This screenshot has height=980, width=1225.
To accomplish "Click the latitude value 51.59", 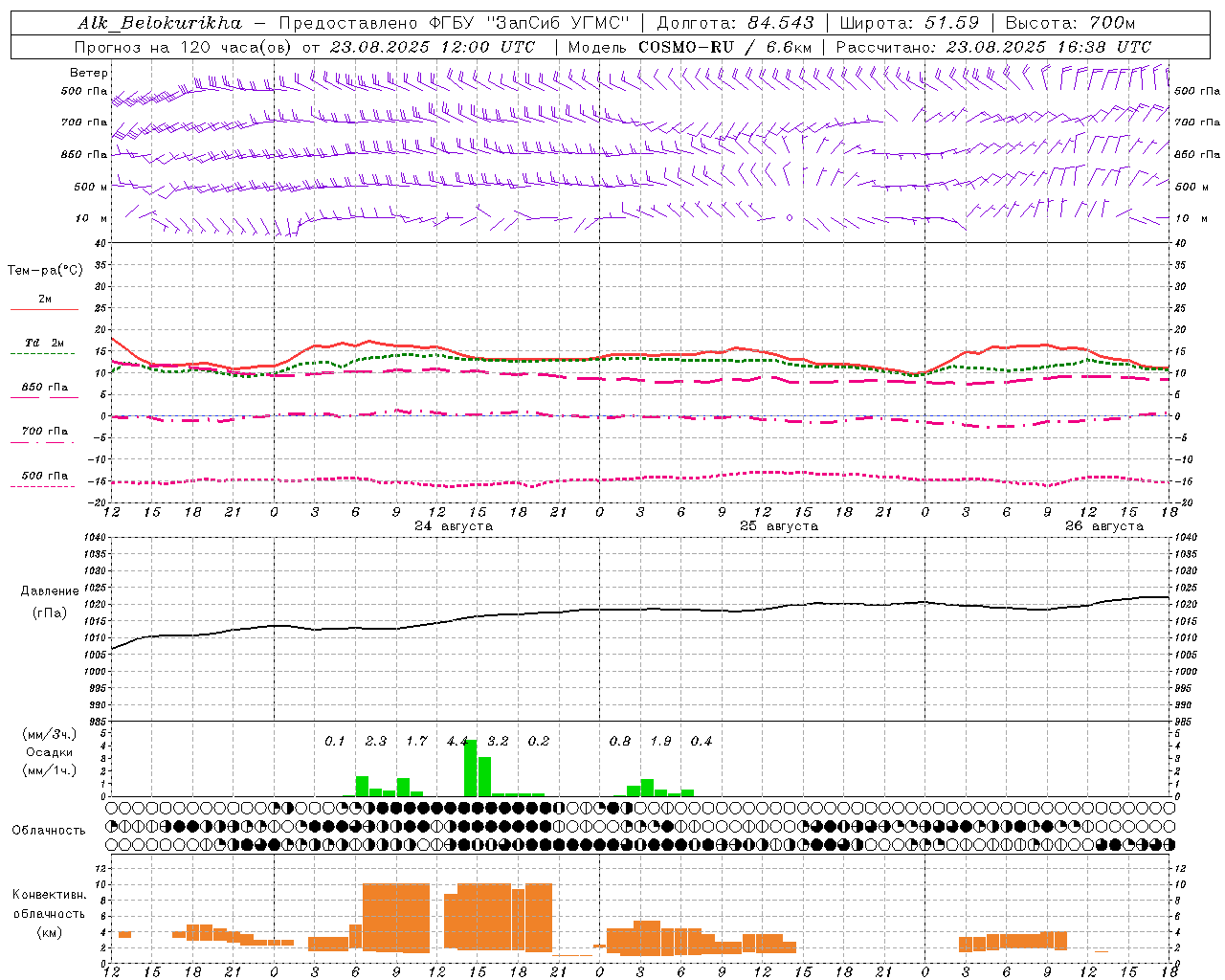I will coord(951,23).
